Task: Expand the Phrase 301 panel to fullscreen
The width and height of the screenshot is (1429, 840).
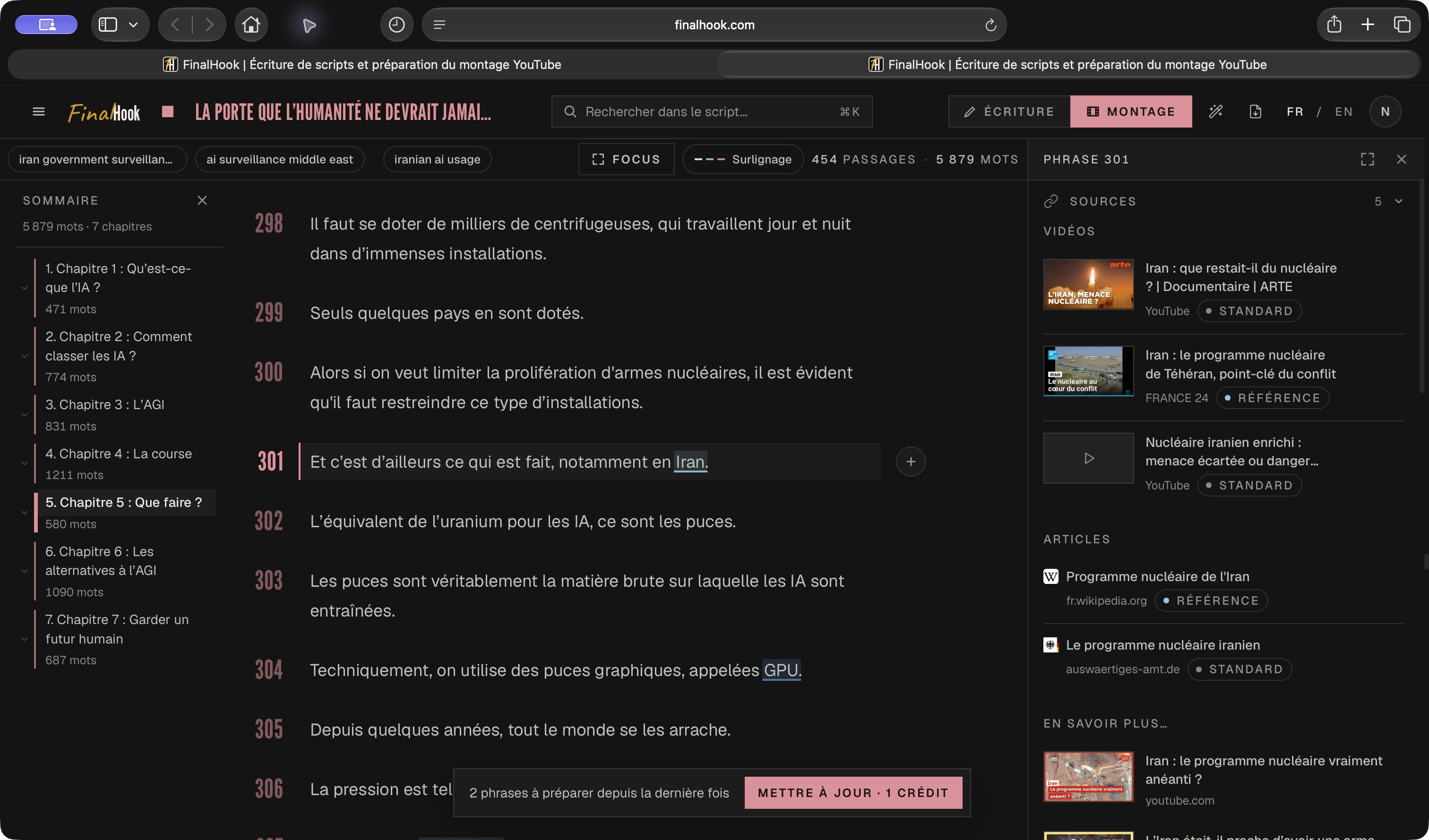Action: click(1367, 159)
